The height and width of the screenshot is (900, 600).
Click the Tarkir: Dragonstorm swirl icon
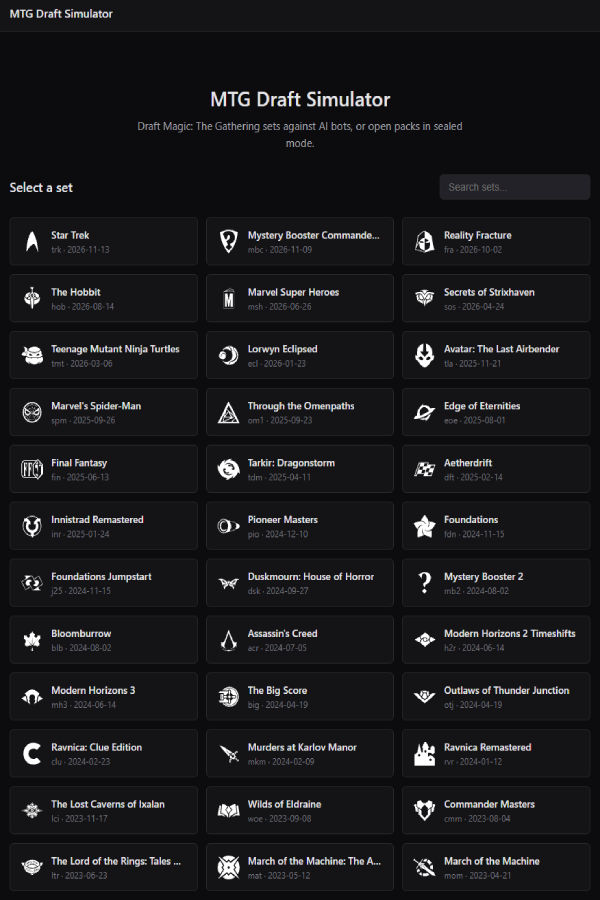coord(229,469)
